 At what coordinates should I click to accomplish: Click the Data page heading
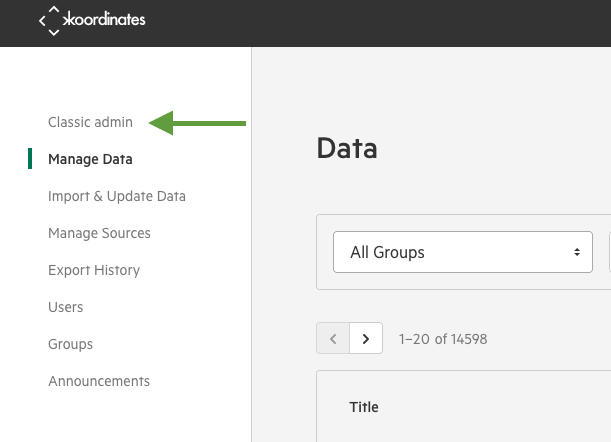[x=347, y=149]
